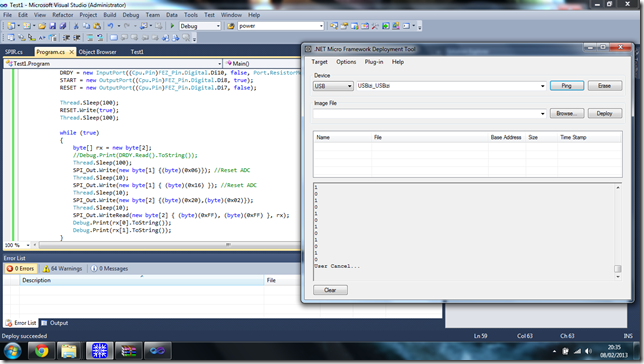The image size is (644, 364).
Task: Click the Undo arrow icon
Action: coord(110,26)
